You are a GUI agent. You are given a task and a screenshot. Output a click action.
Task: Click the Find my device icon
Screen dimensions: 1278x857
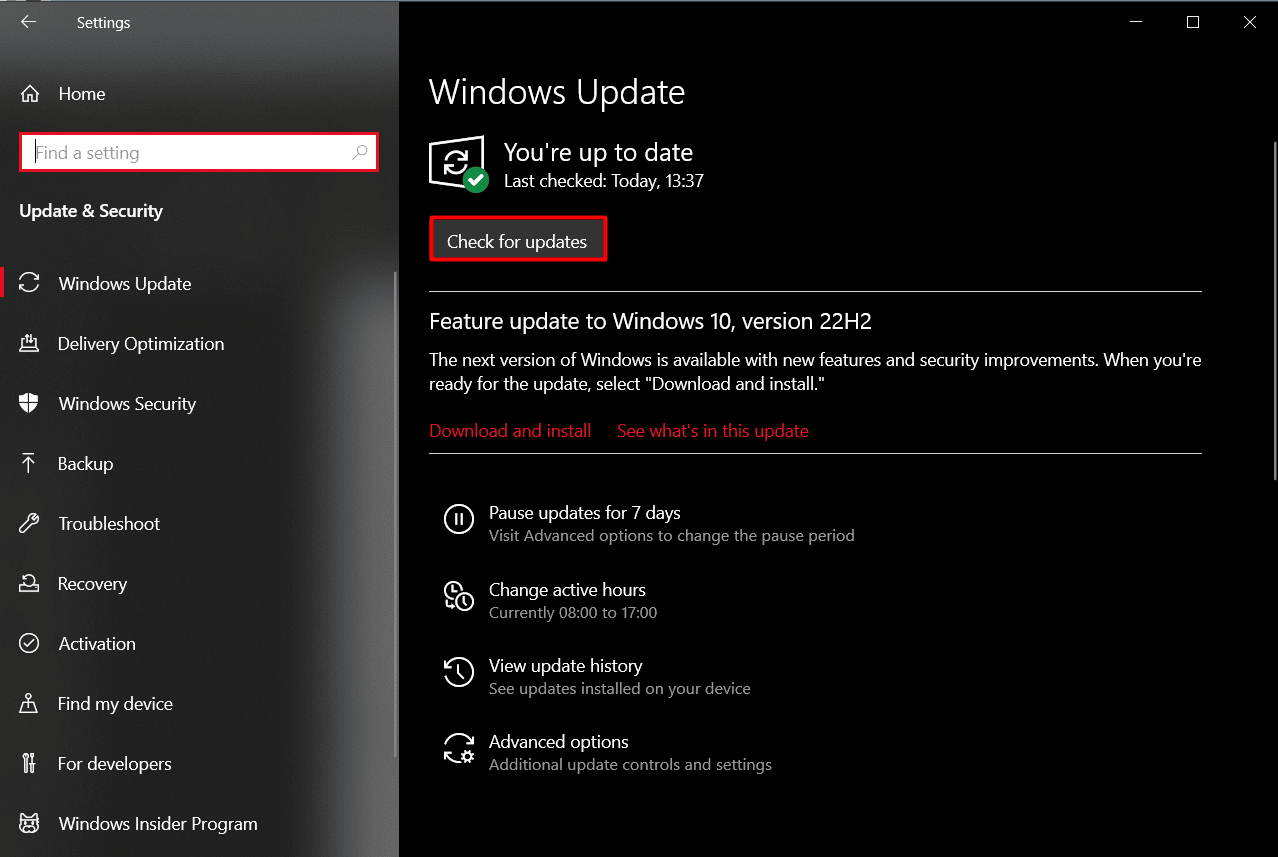click(x=29, y=704)
